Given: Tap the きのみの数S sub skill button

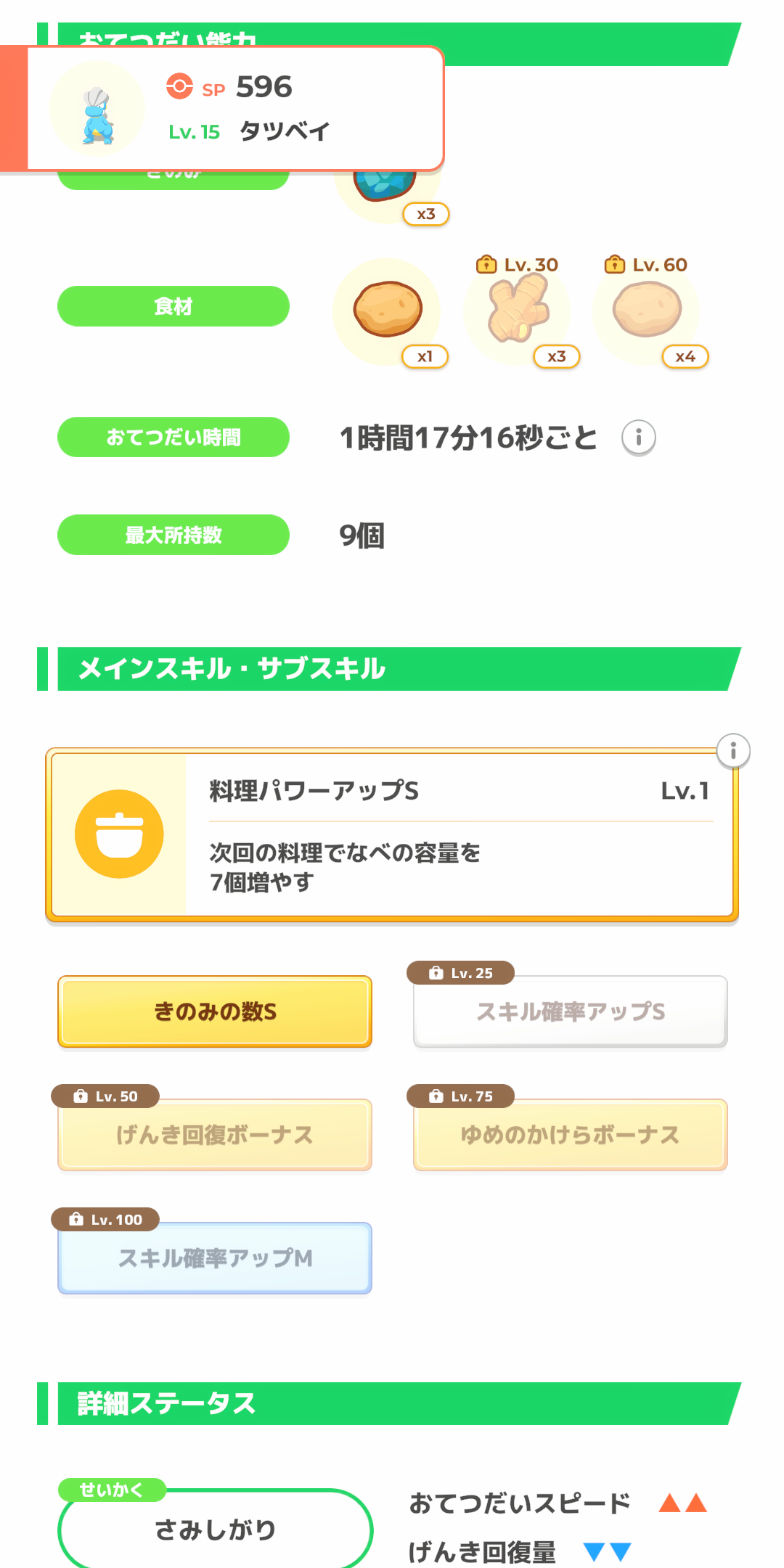Looking at the screenshot, I should pyautogui.click(x=215, y=1011).
